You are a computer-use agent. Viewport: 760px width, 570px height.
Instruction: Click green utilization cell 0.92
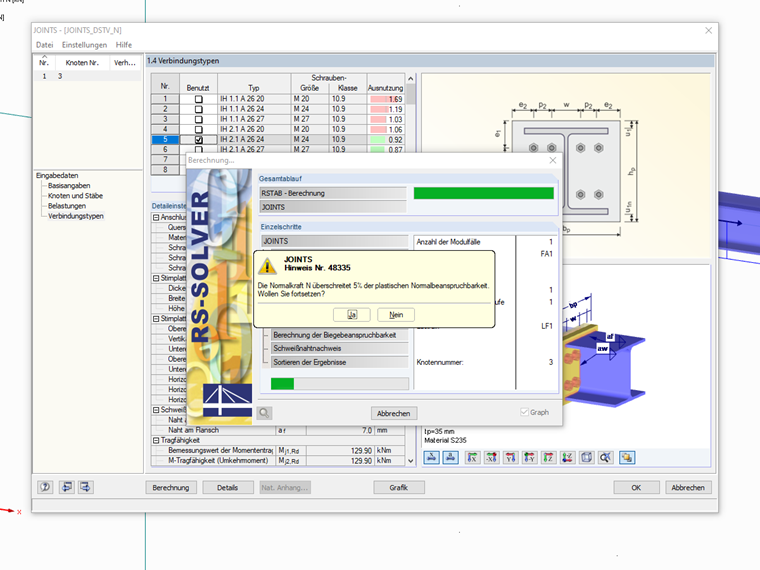click(x=386, y=140)
